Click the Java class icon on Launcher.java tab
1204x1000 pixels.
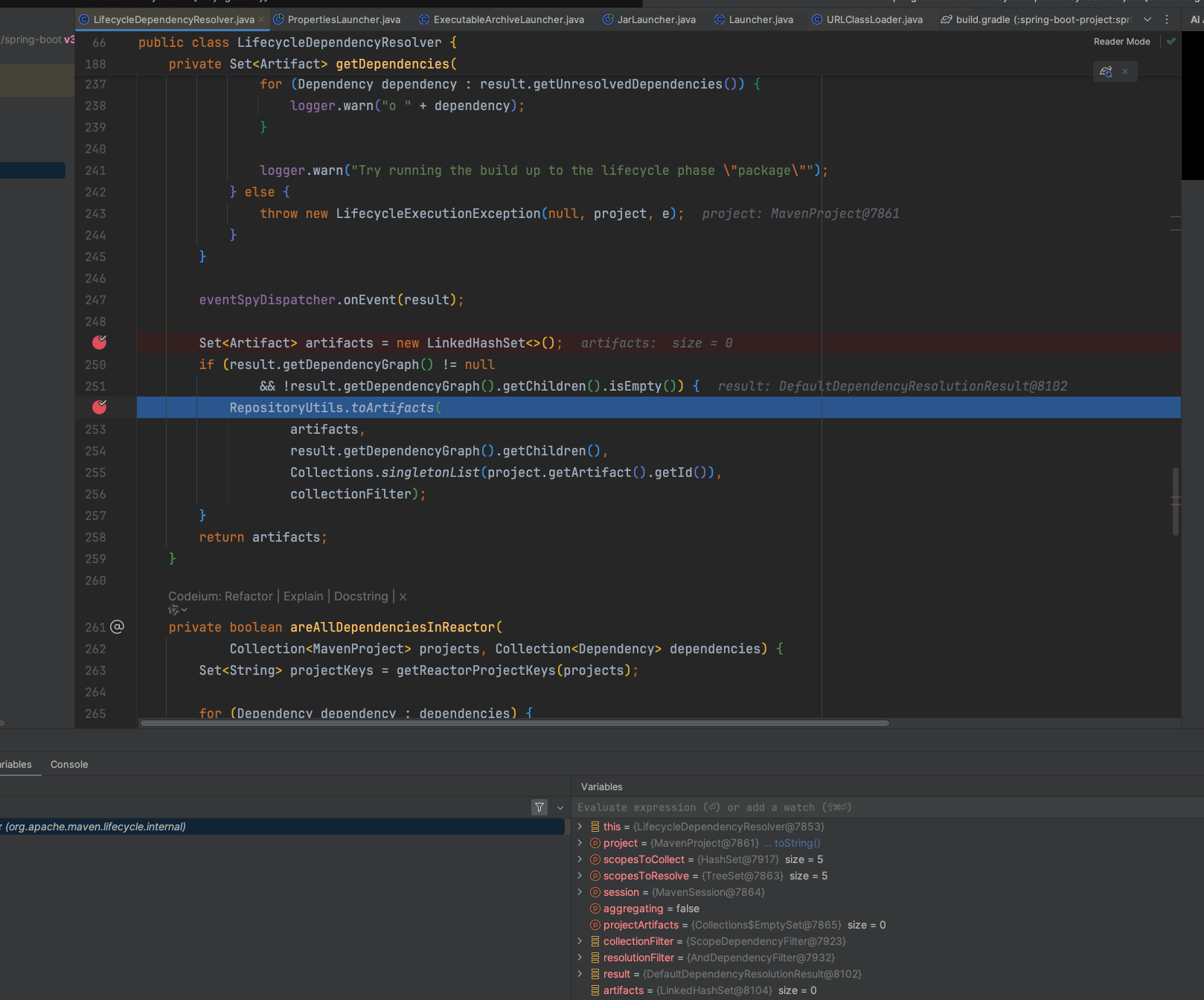(719, 19)
